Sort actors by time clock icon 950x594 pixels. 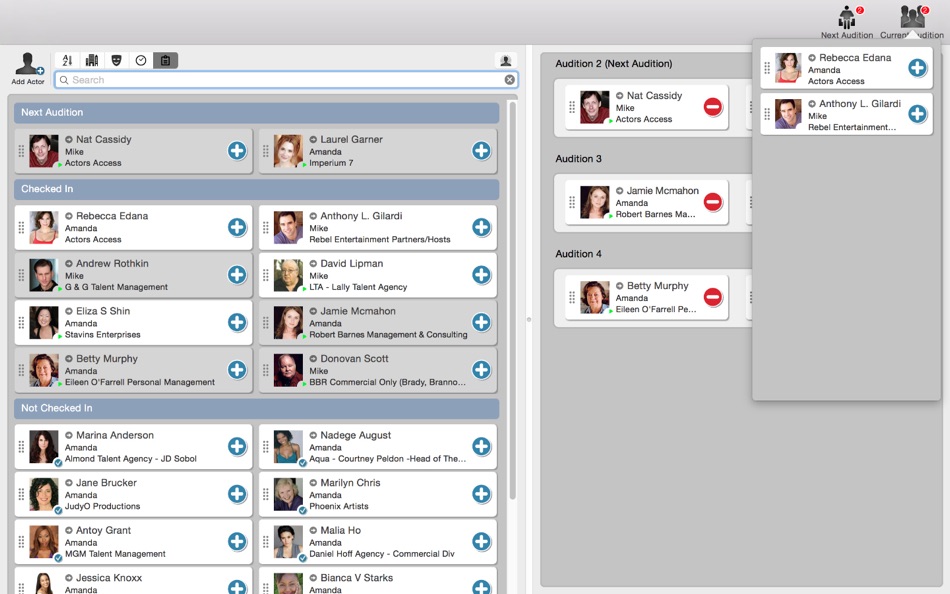pyautogui.click(x=141, y=60)
